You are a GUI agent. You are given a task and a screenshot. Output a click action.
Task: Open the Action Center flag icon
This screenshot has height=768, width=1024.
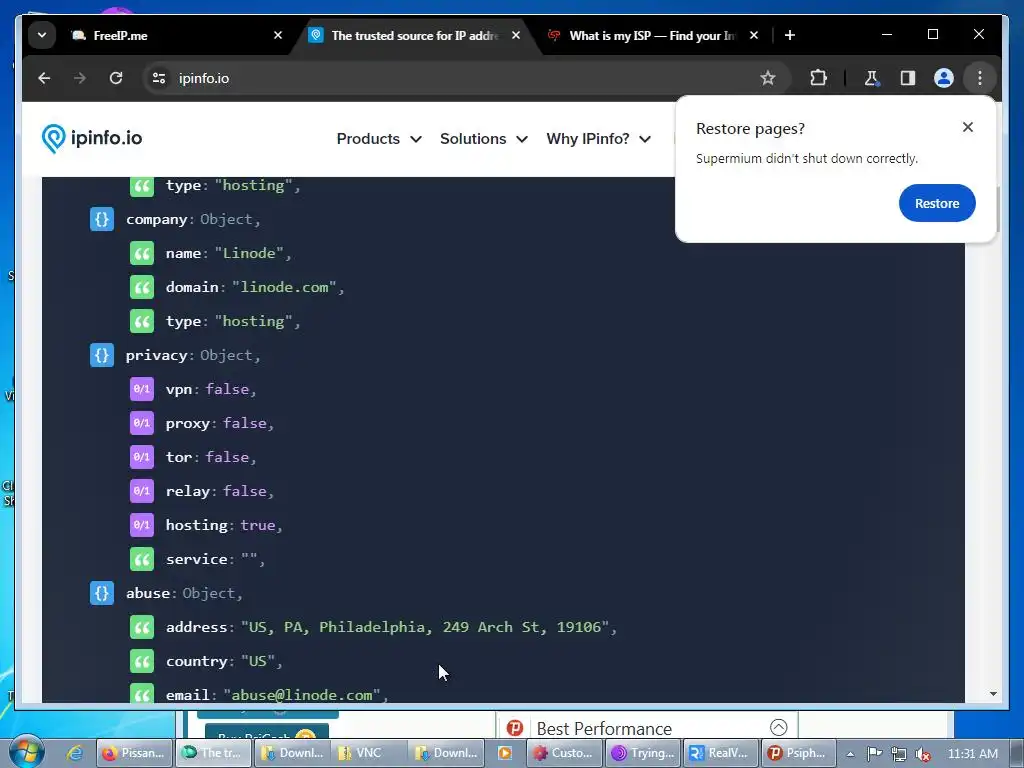tap(874, 754)
